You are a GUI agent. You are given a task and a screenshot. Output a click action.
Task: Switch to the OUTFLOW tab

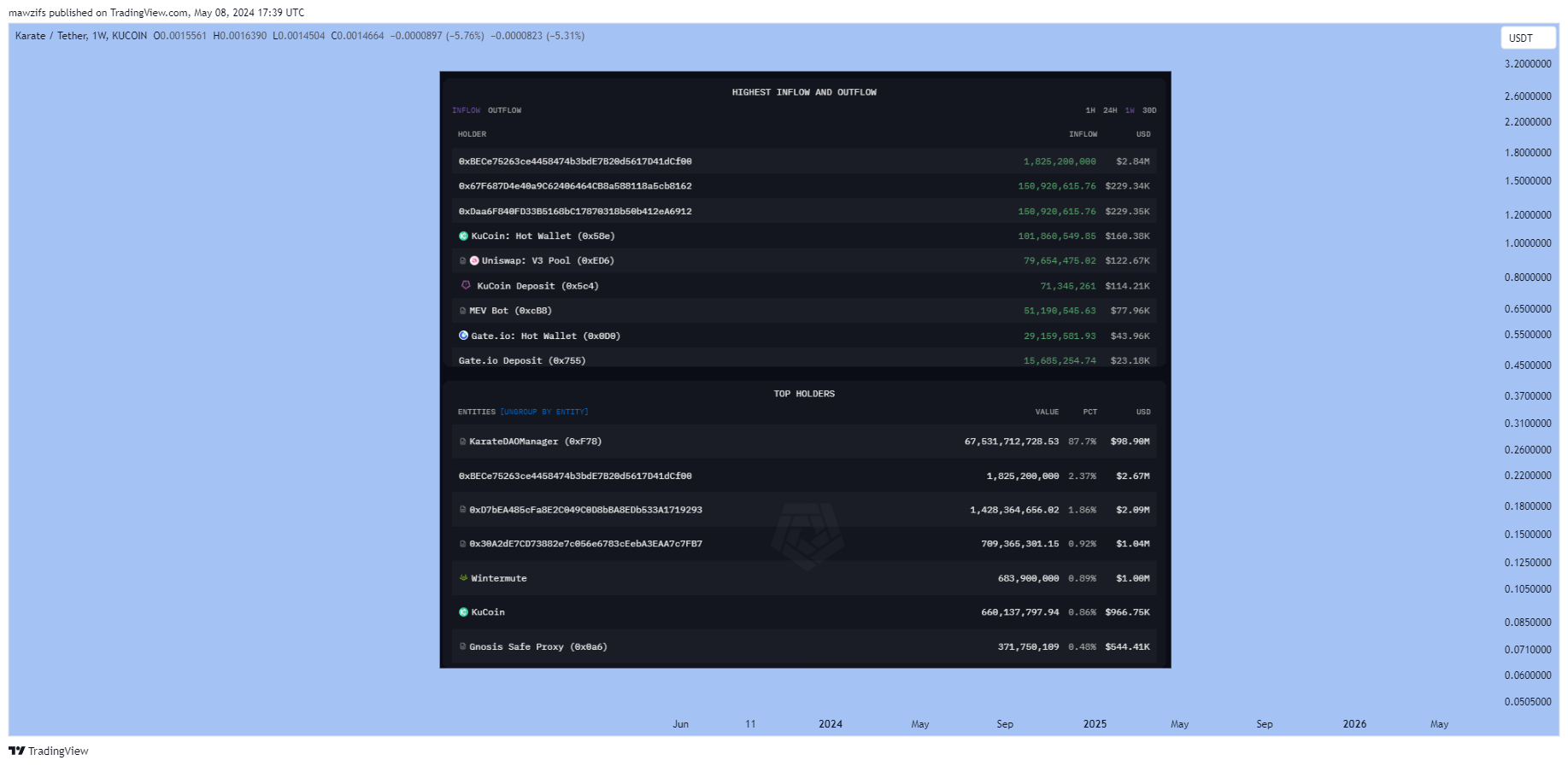(x=504, y=110)
